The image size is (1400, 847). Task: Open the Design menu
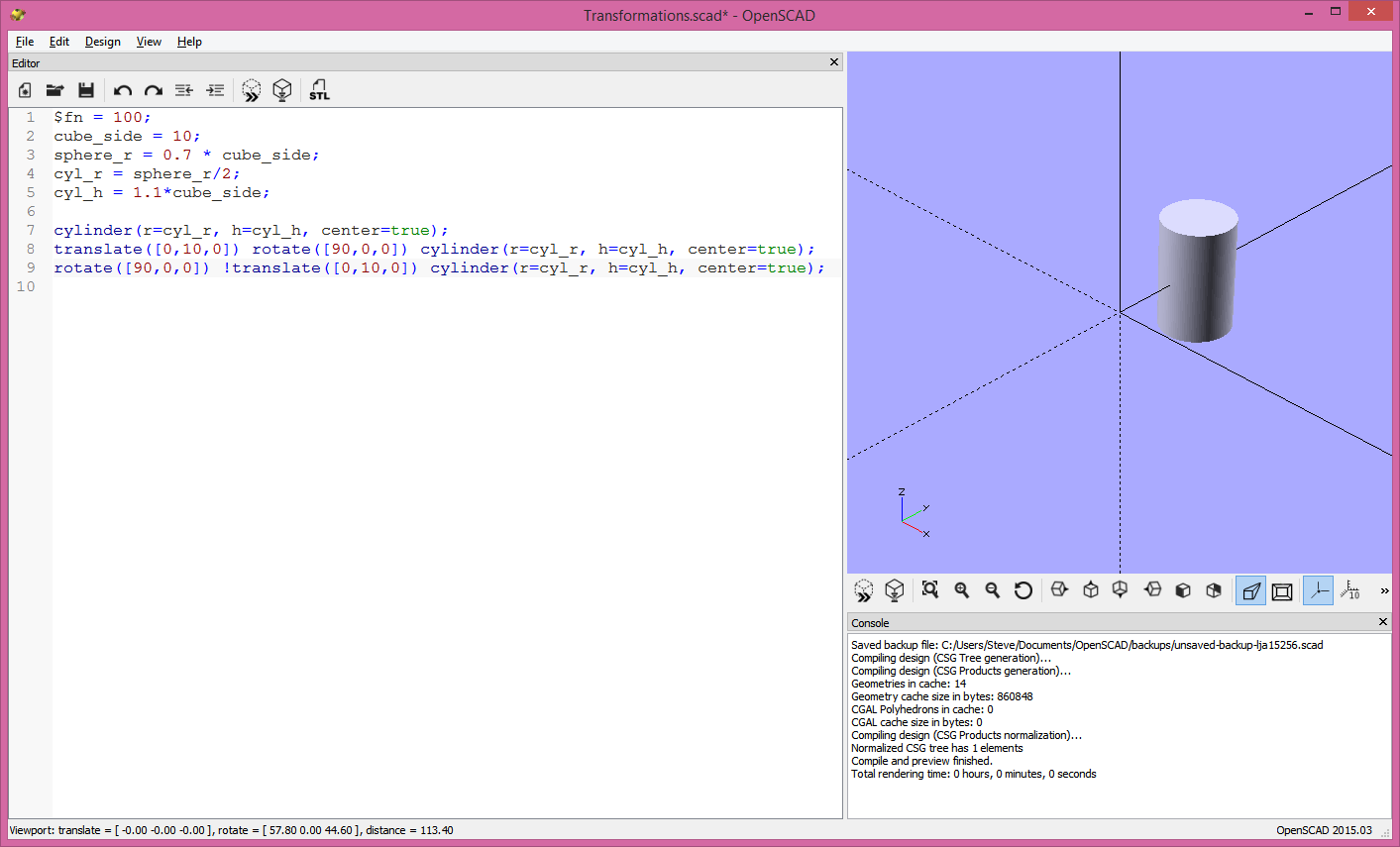[102, 42]
